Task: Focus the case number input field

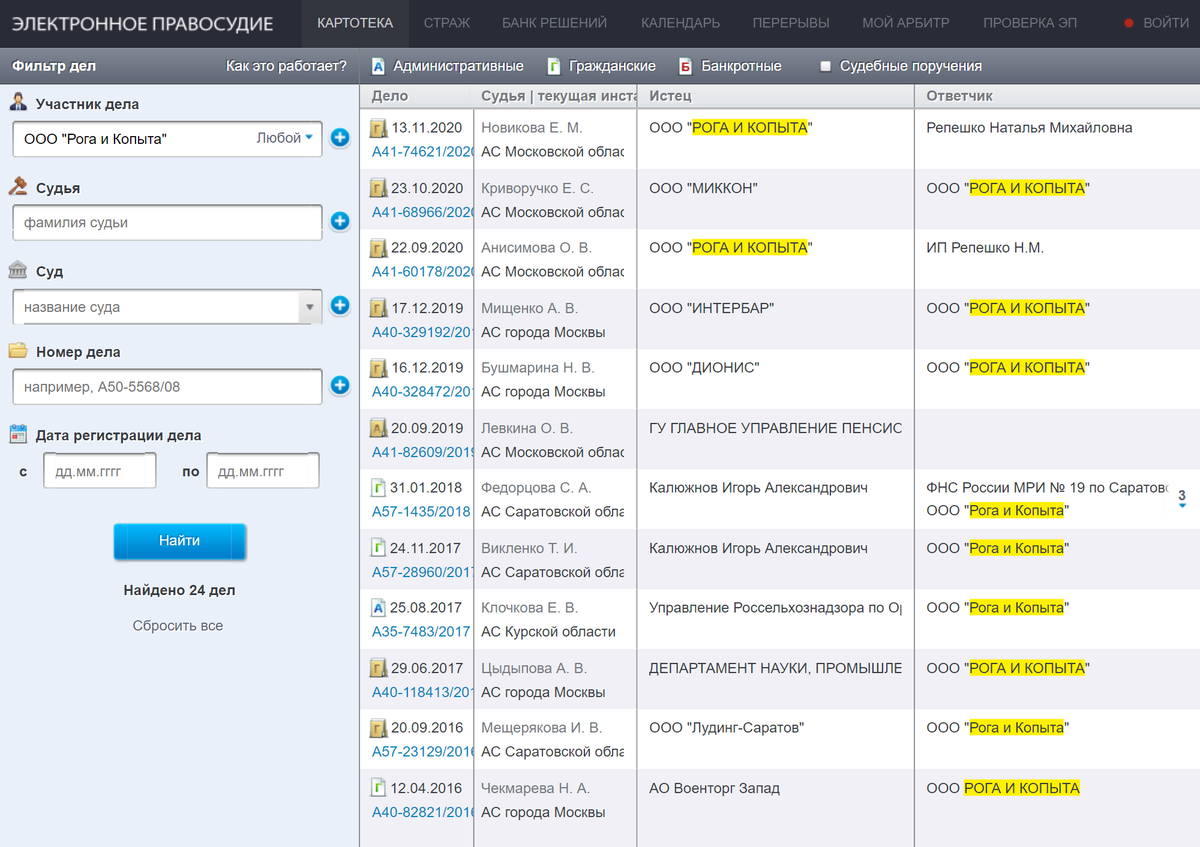Action: 168,387
